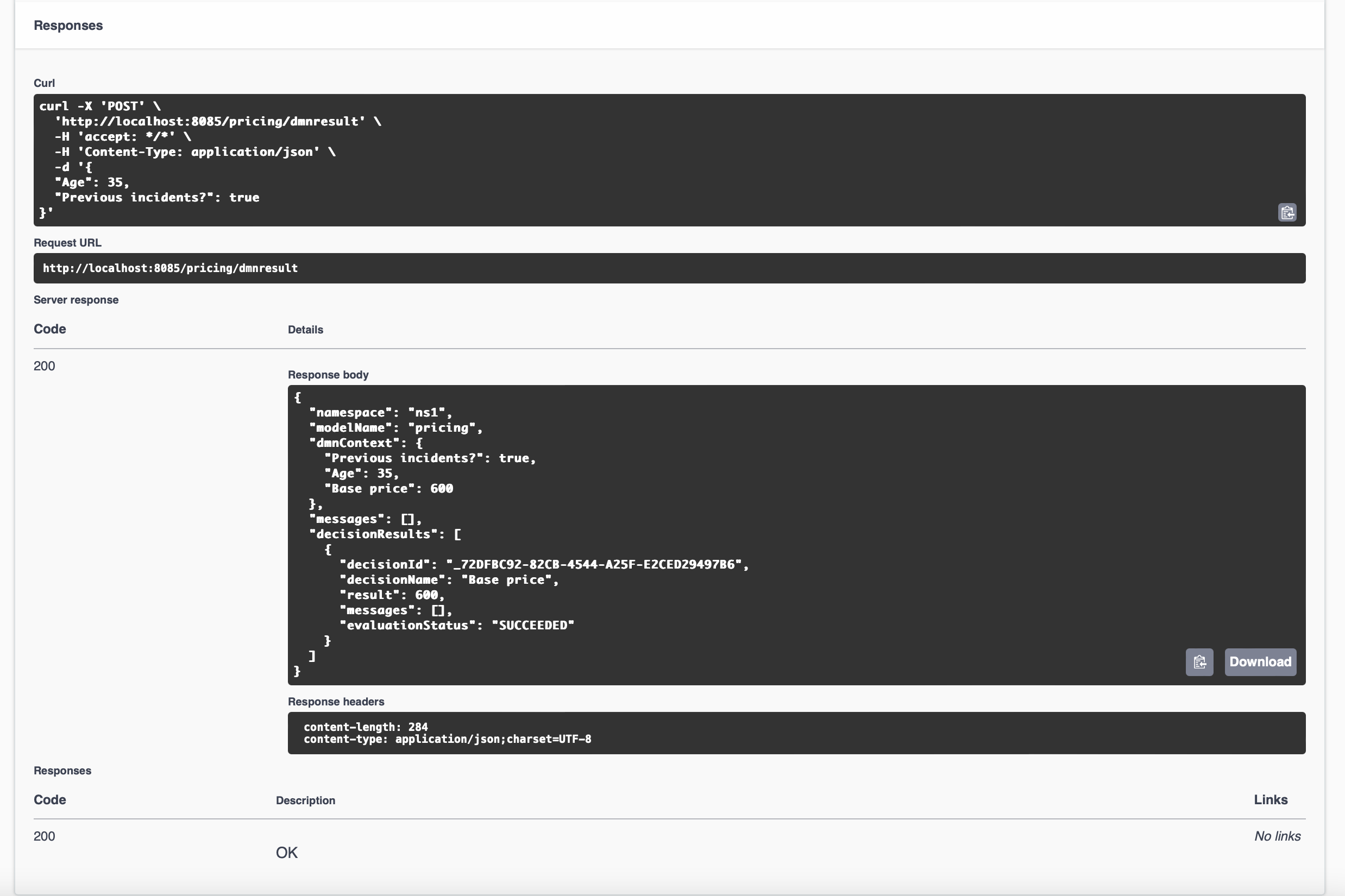Click the "namespace": "ns1" line
The image size is (1345, 896).
click(381, 413)
